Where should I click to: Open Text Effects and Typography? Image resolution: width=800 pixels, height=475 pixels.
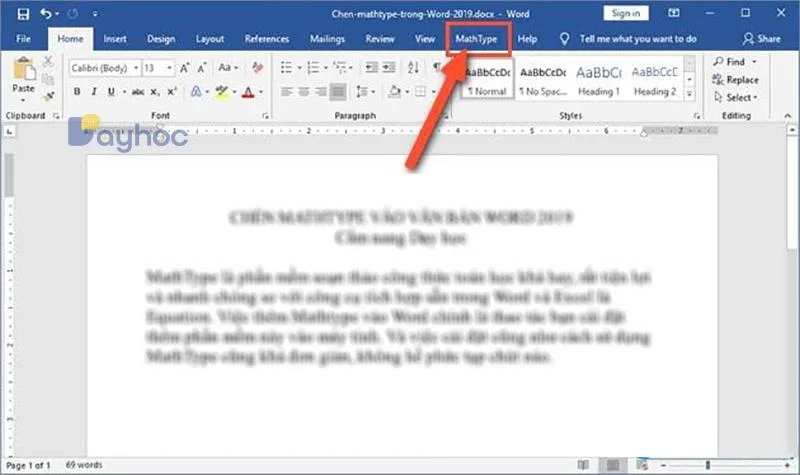[196, 92]
